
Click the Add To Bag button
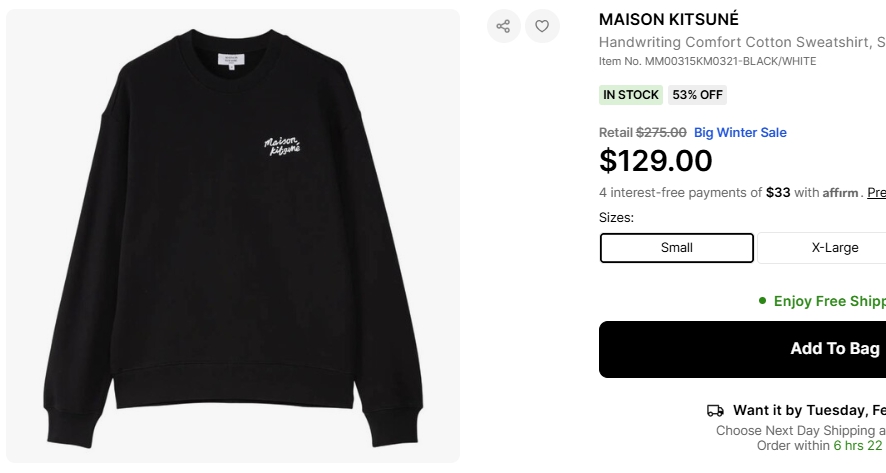[742, 349]
